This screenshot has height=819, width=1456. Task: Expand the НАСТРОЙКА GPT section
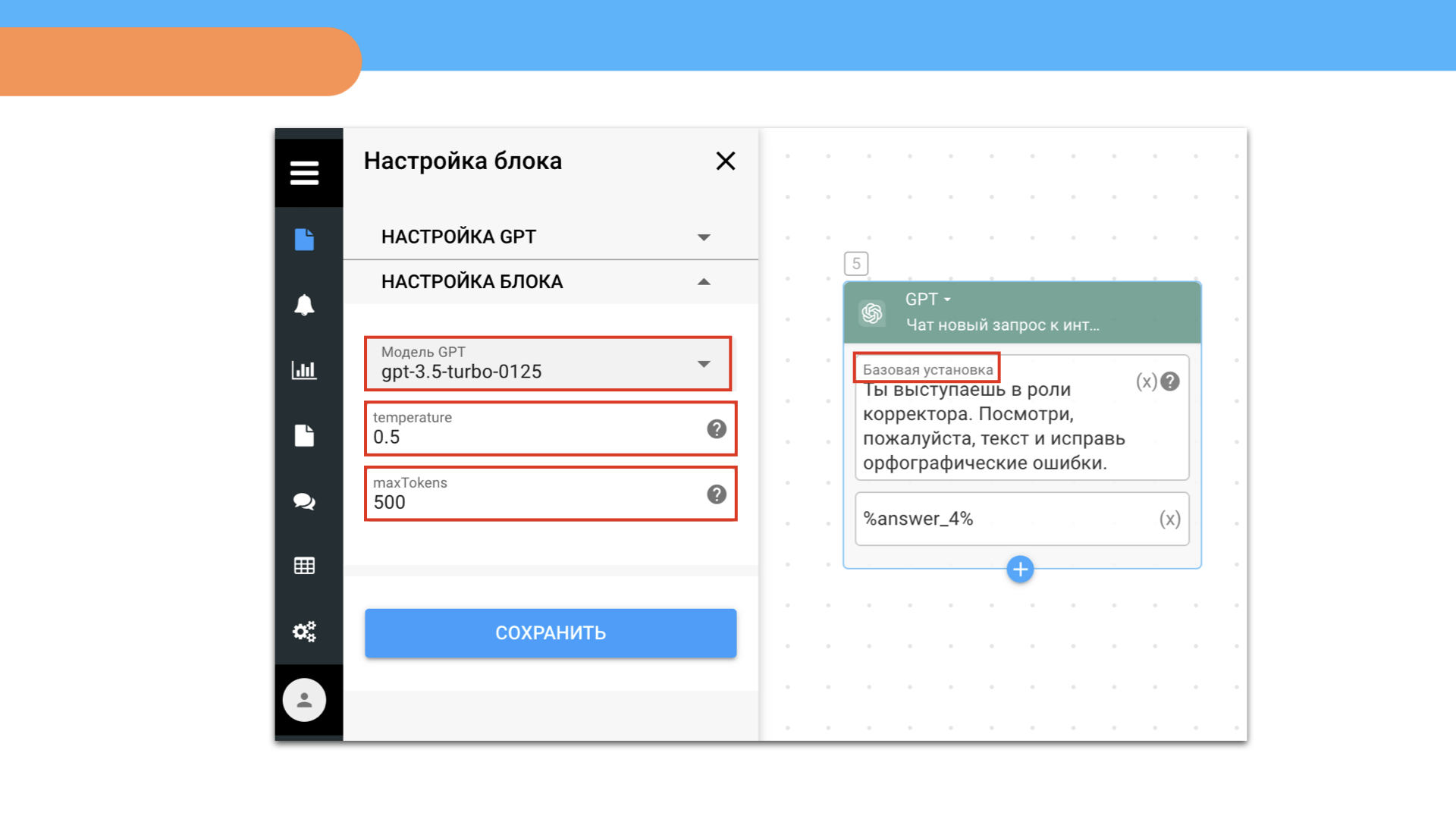(551, 237)
